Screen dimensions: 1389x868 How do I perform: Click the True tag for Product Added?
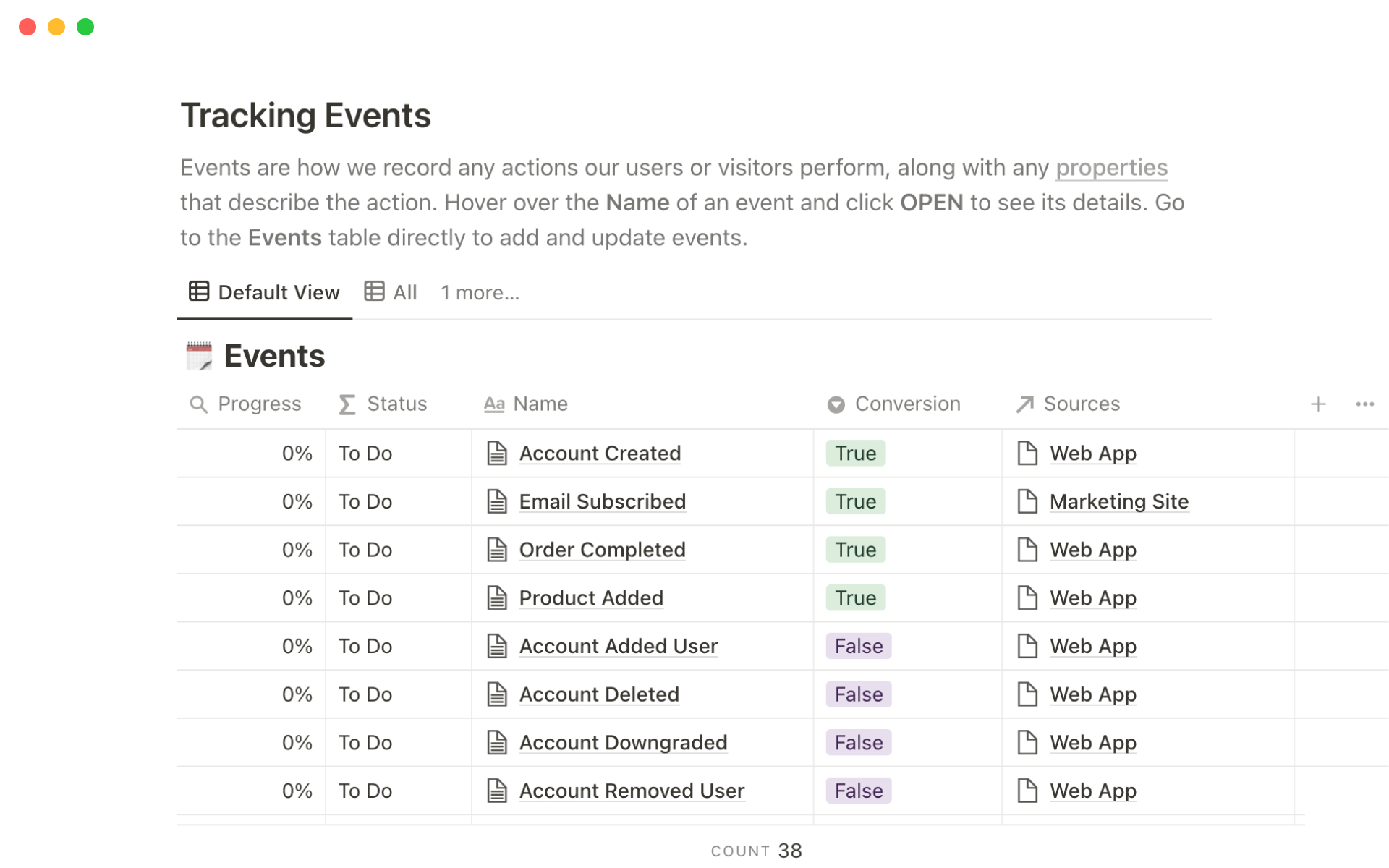pos(855,598)
